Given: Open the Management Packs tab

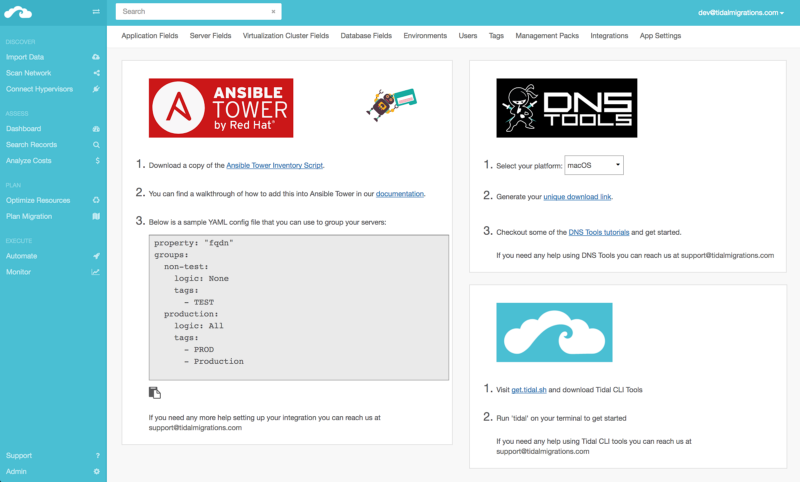Looking at the screenshot, I should (x=547, y=36).
